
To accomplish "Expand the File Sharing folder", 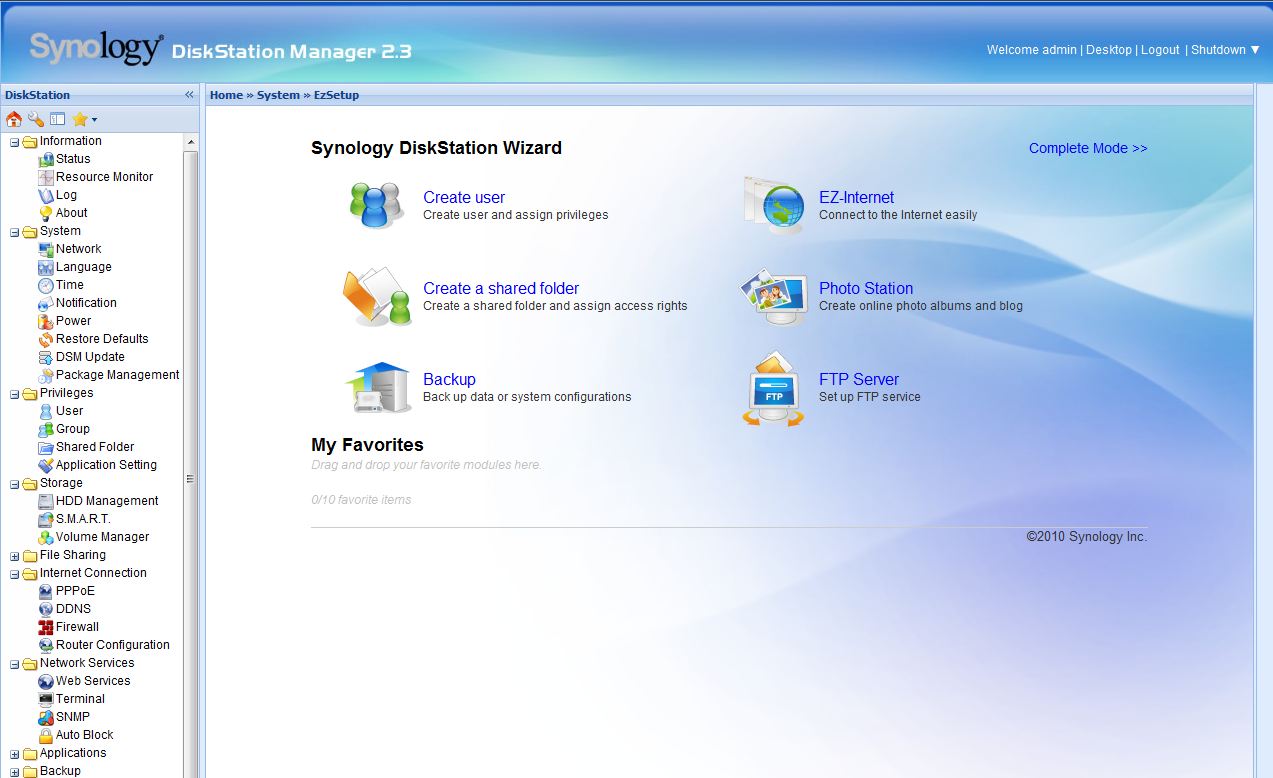I will 14,556.
